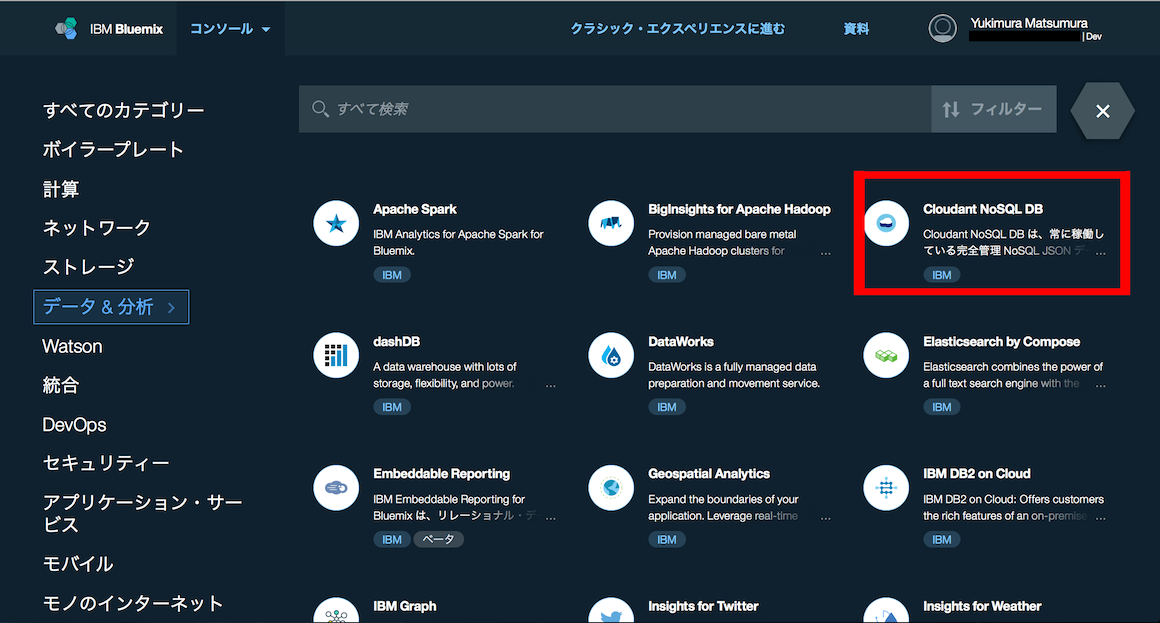Click the IBM tag under Elasticsearch by Compose
The height and width of the screenshot is (623, 1160).
click(942, 407)
